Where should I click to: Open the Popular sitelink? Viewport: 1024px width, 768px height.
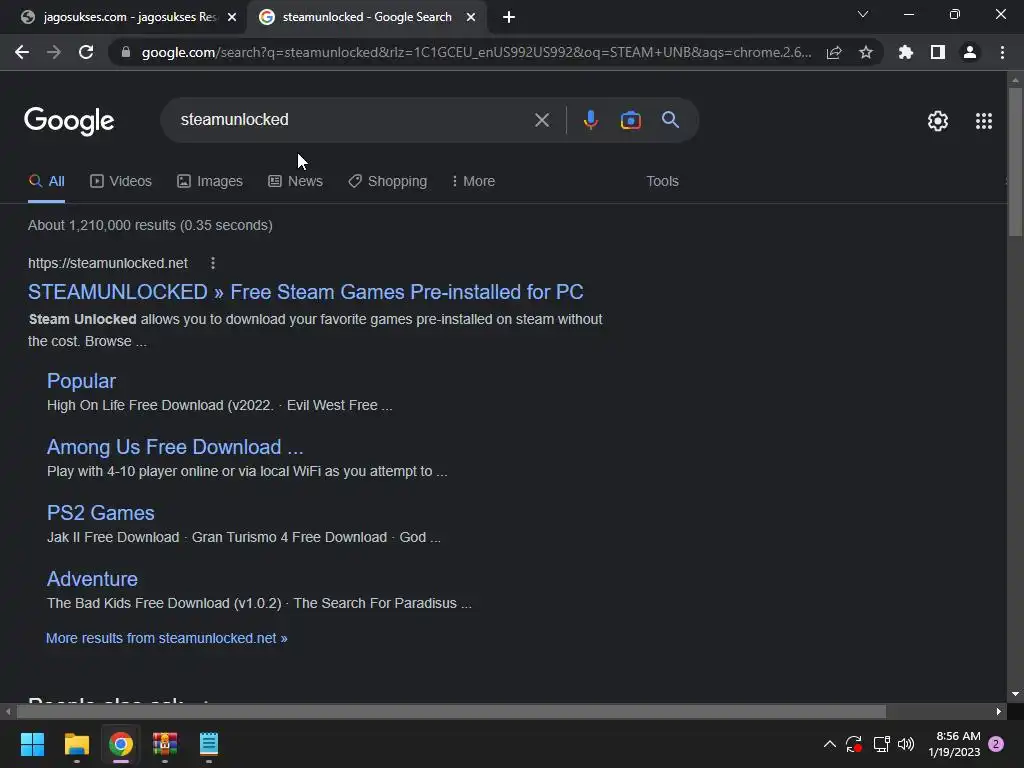[81, 381]
